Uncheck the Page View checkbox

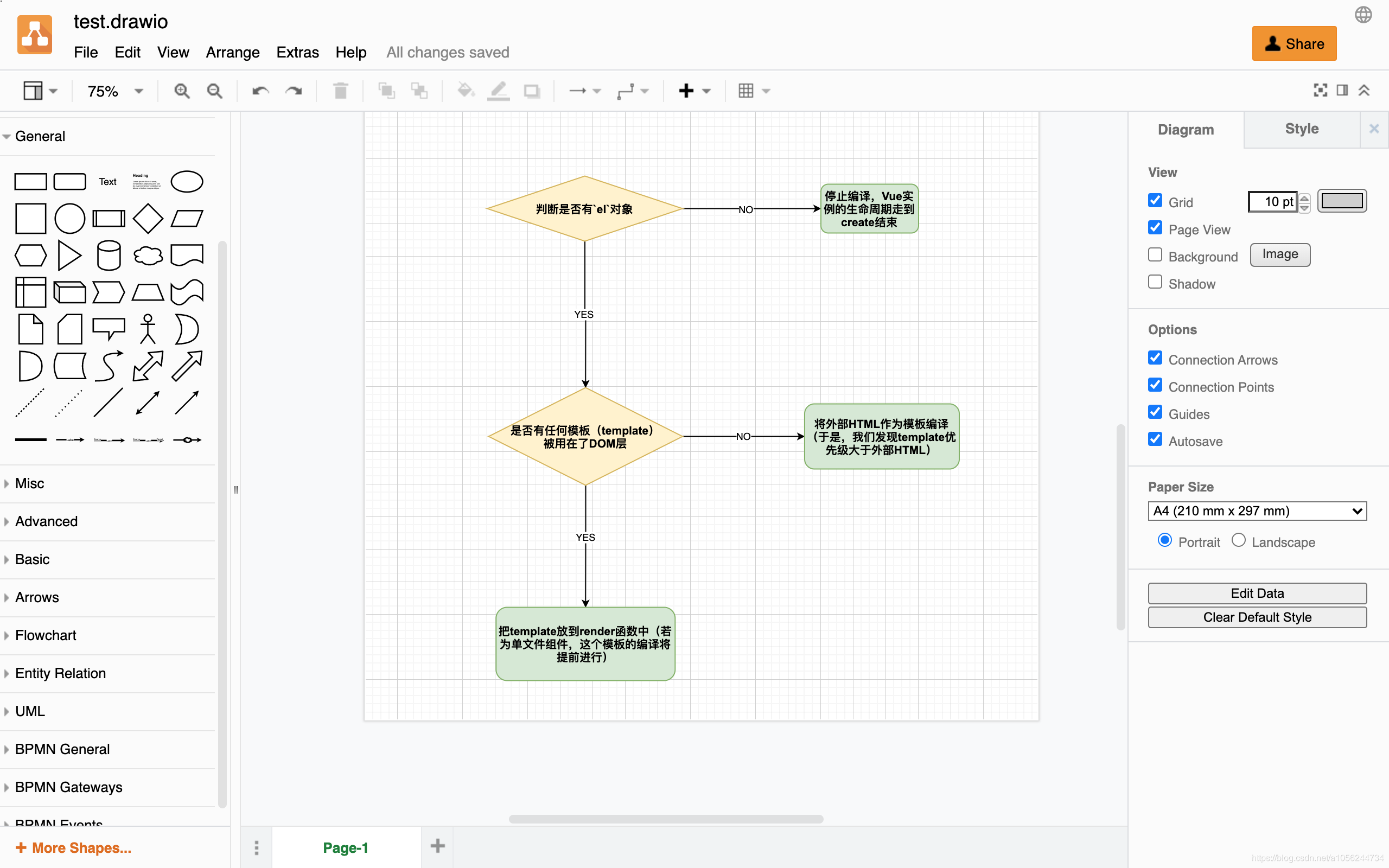coord(1155,228)
